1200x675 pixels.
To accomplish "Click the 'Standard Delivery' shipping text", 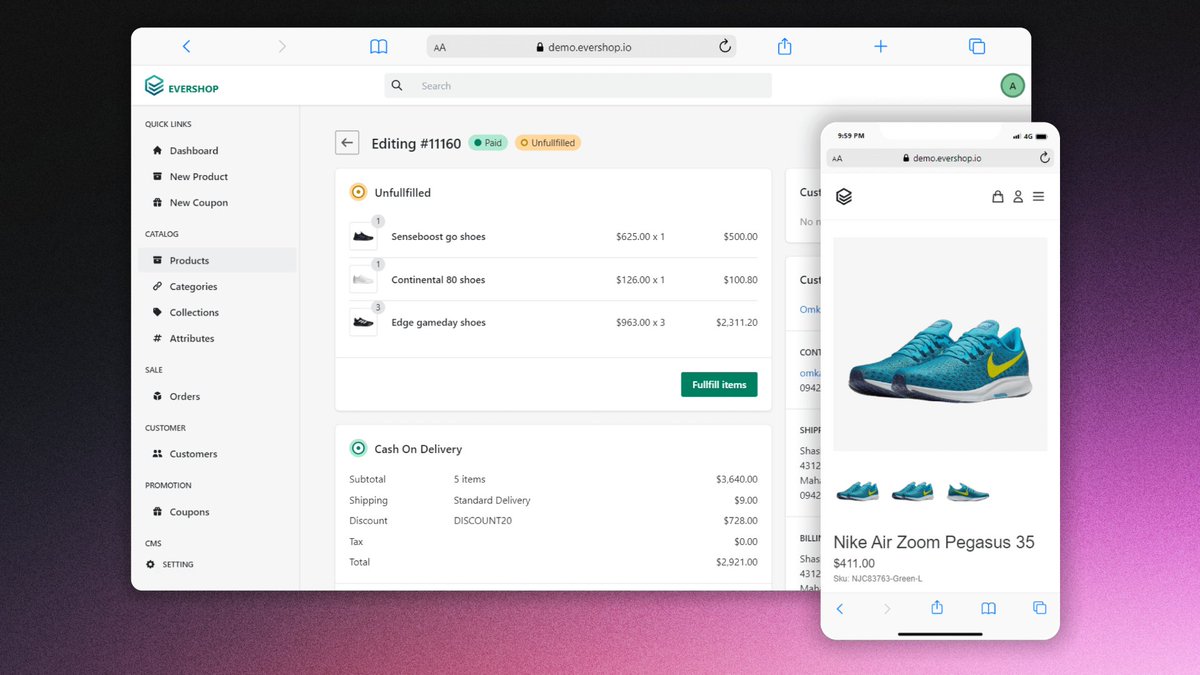I will click(x=492, y=500).
